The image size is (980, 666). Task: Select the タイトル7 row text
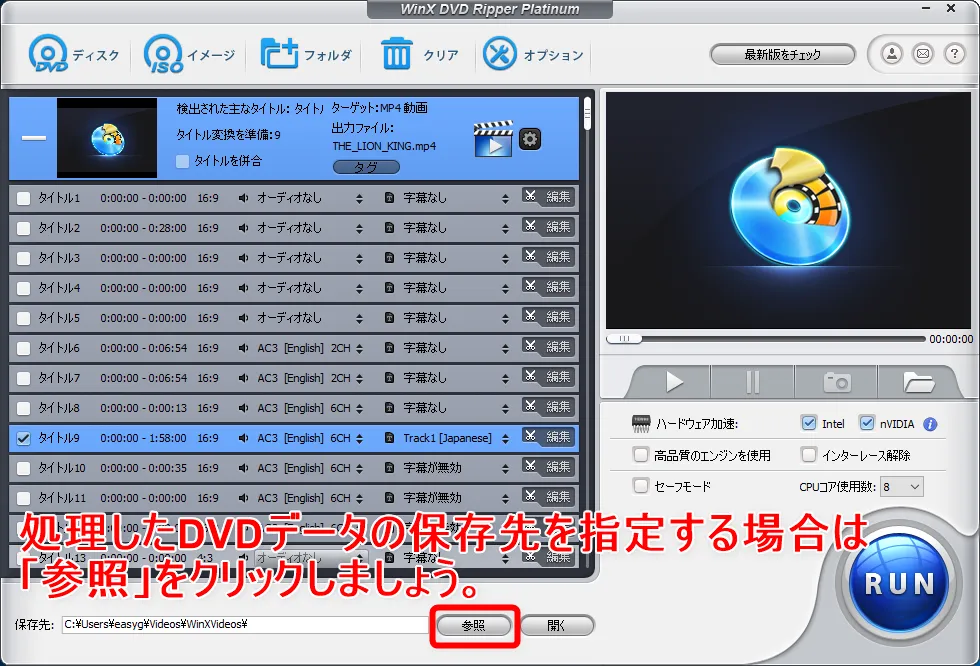click(x=59, y=378)
